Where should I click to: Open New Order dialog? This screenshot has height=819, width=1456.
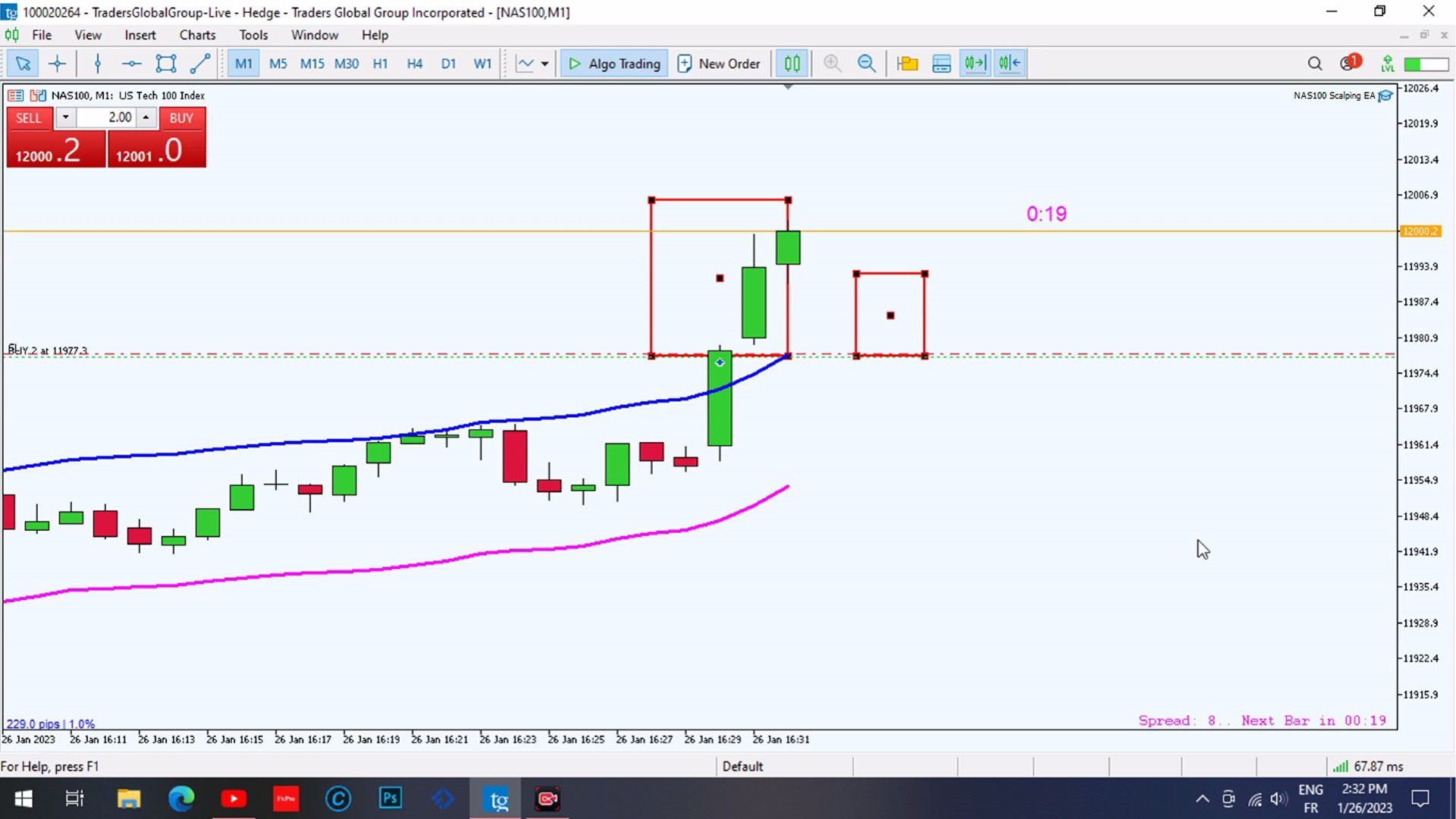pyautogui.click(x=718, y=64)
